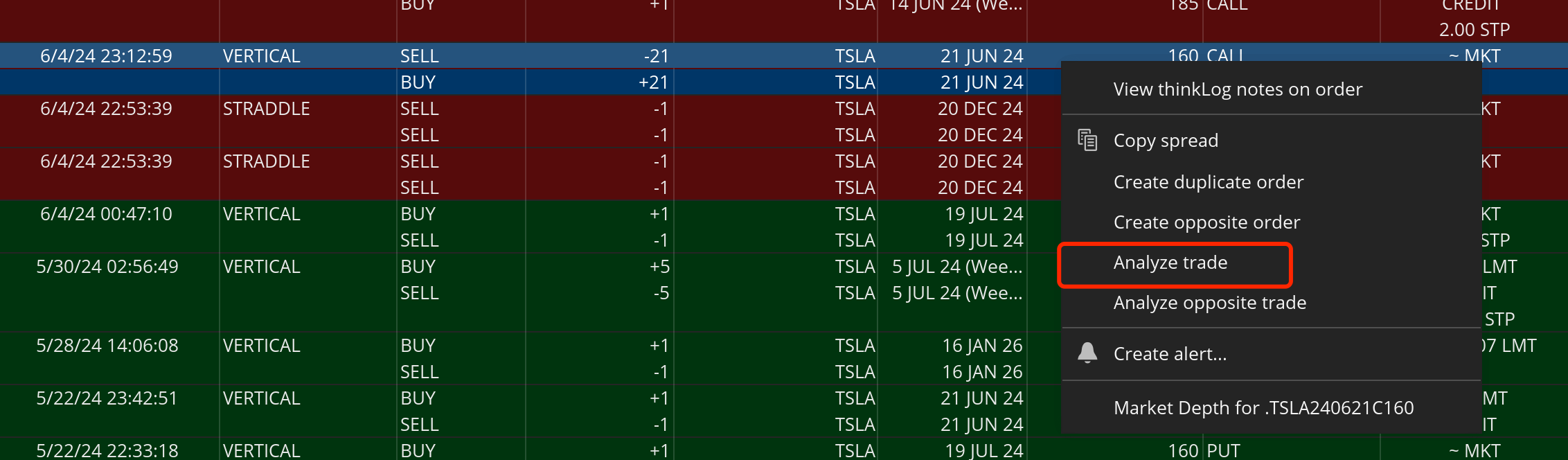The width and height of the screenshot is (1568, 460).
Task: Choose Create duplicate order from menu
Action: (x=1209, y=182)
